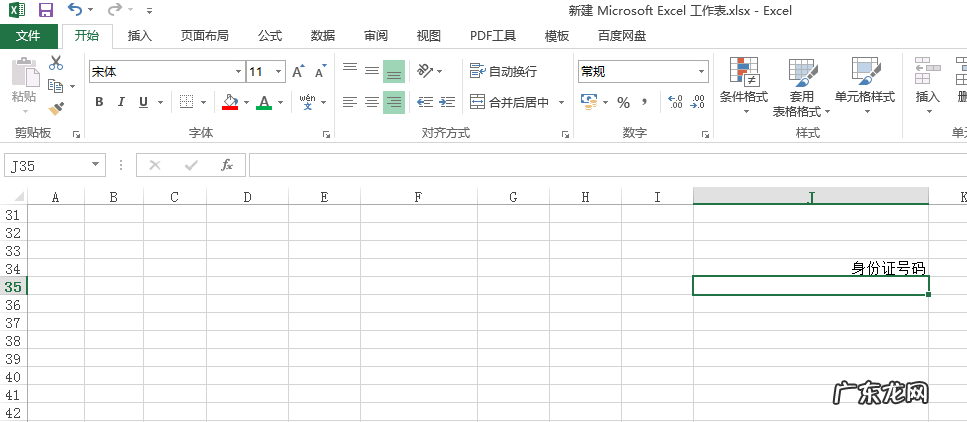Toggle Bold formatting

click(x=99, y=102)
